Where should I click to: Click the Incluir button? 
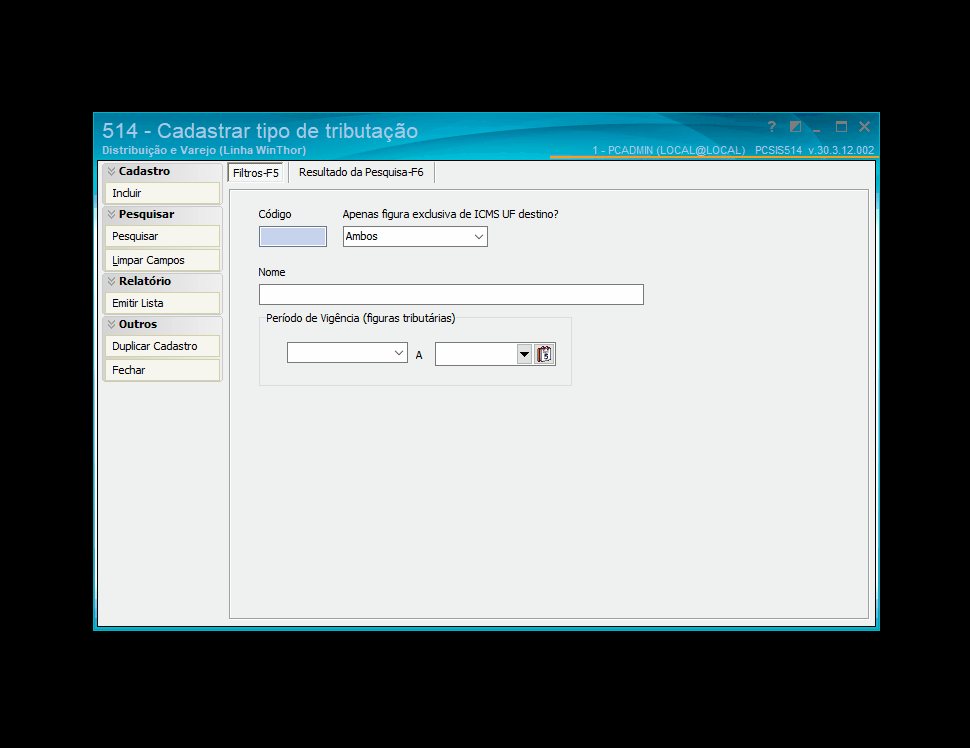163,193
